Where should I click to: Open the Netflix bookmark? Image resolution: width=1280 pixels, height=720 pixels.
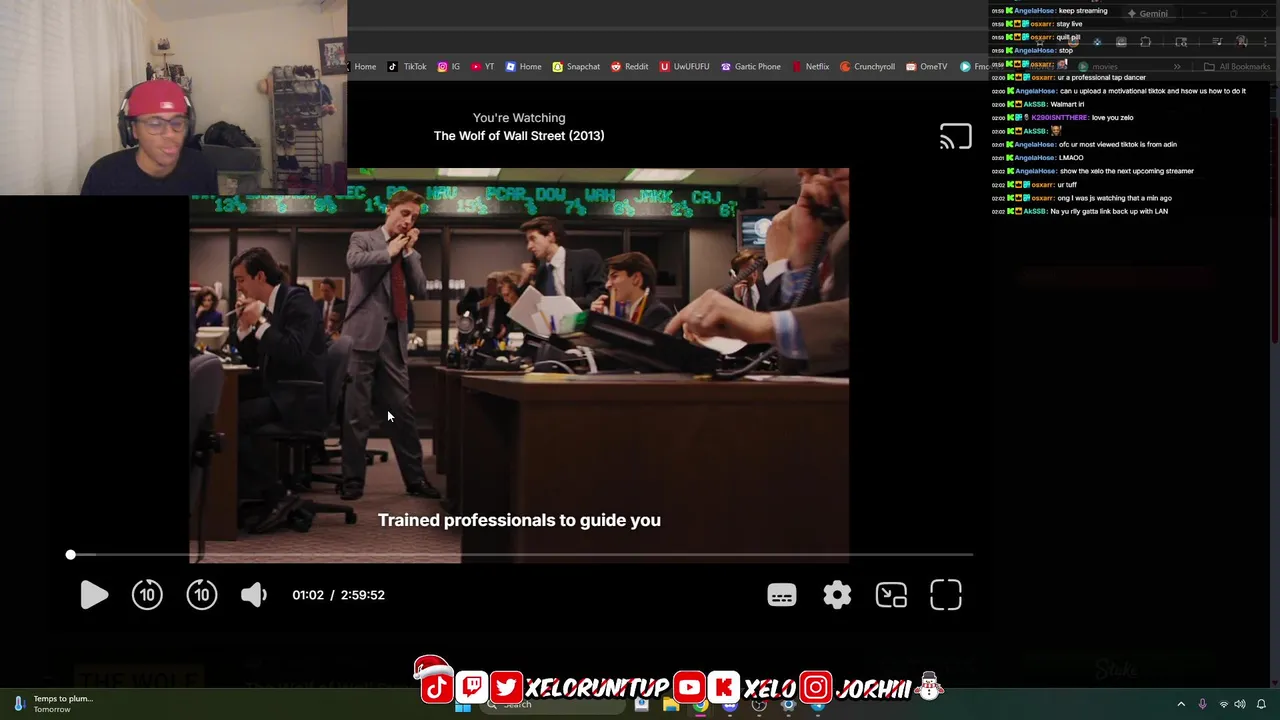click(810, 67)
